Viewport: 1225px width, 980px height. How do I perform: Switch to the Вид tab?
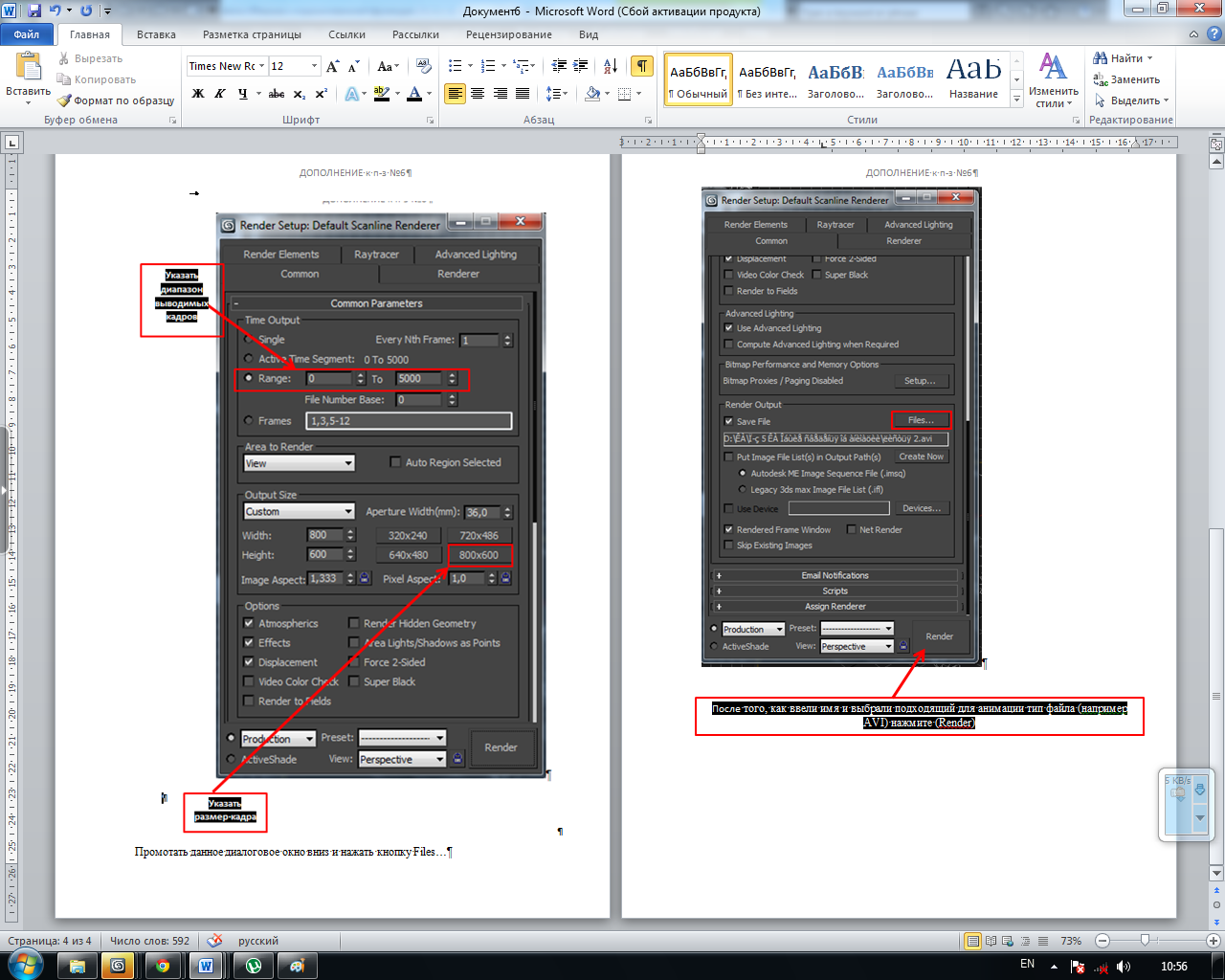(x=589, y=34)
